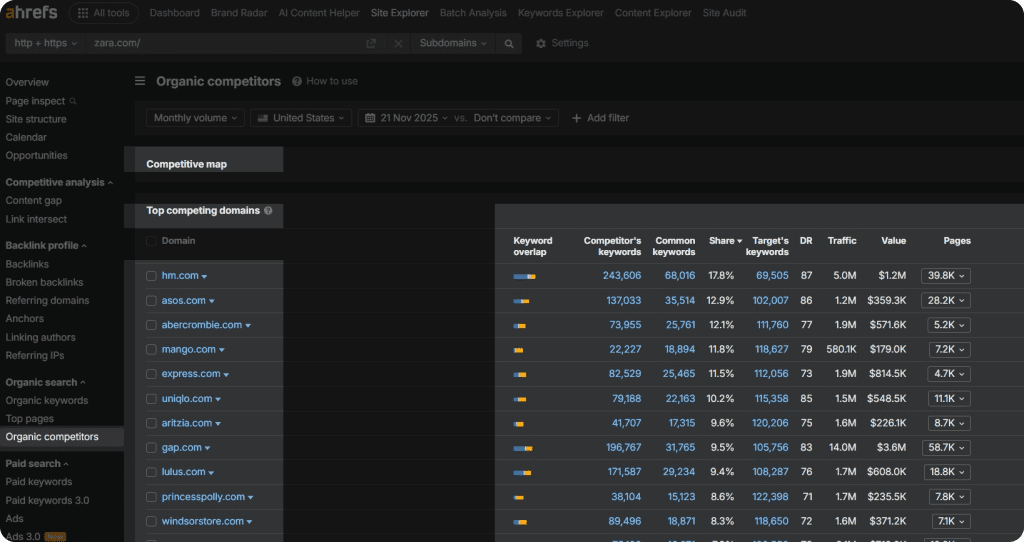Click the United States flag icon
The height and width of the screenshot is (542, 1024).
pos(263,118)
